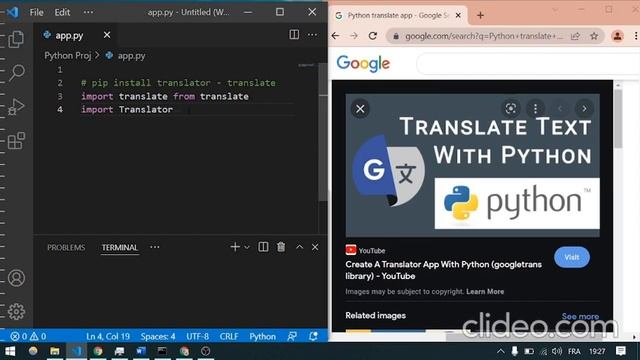The height and width of the screenshot is (360, 640).
Task: Select the app.py editor tab
Action: point(69,36)
